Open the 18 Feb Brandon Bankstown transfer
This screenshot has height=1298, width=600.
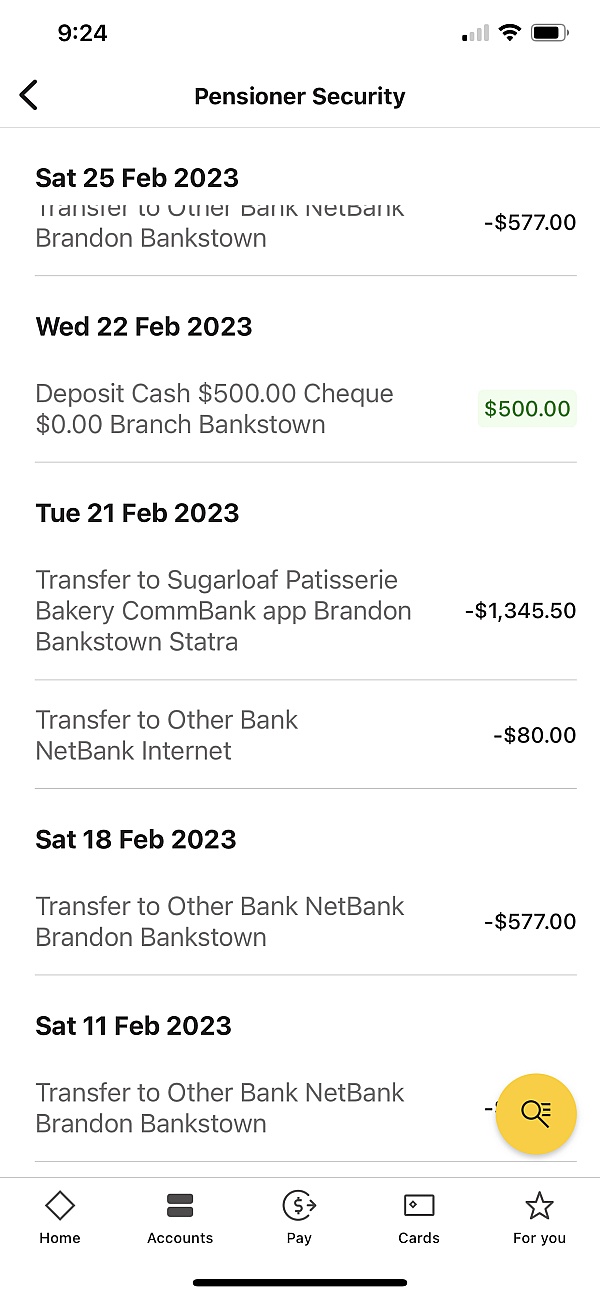(x=220, y=921)
